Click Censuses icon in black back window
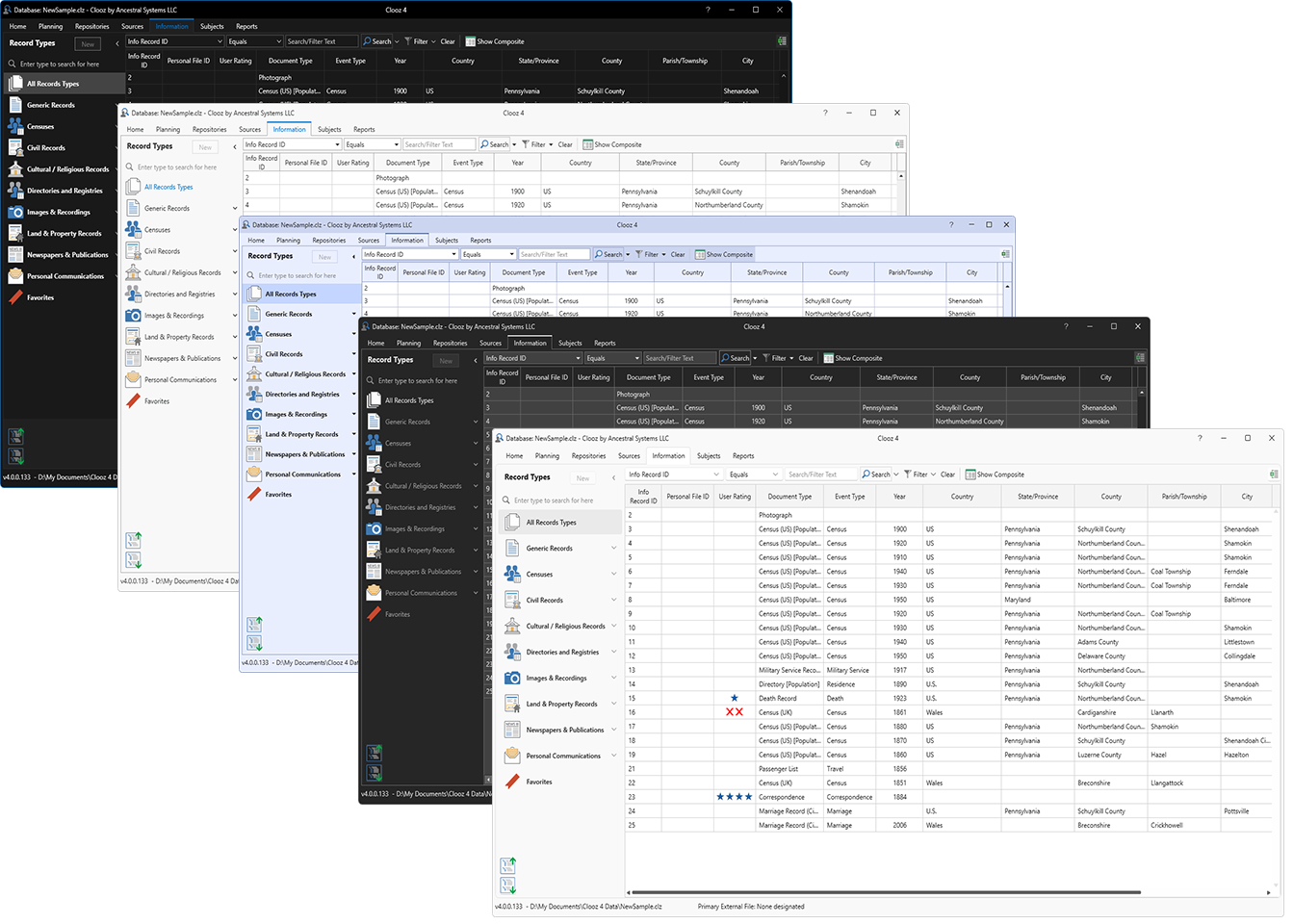Screen dimensions: 1293x924 (x=15, y=126)
